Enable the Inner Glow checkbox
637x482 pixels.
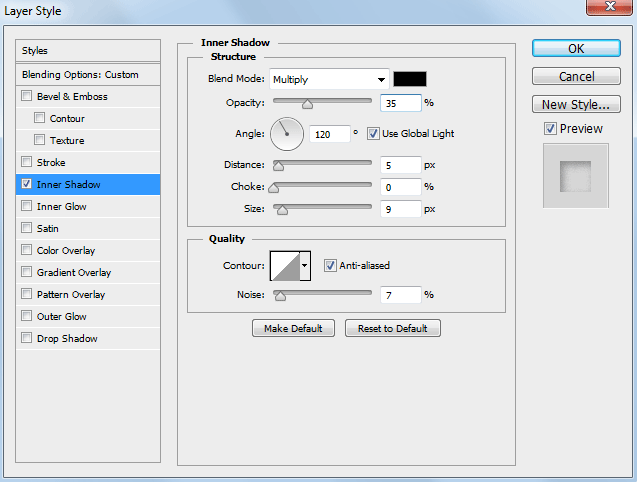pyautogui.click(x=26, y=206)
